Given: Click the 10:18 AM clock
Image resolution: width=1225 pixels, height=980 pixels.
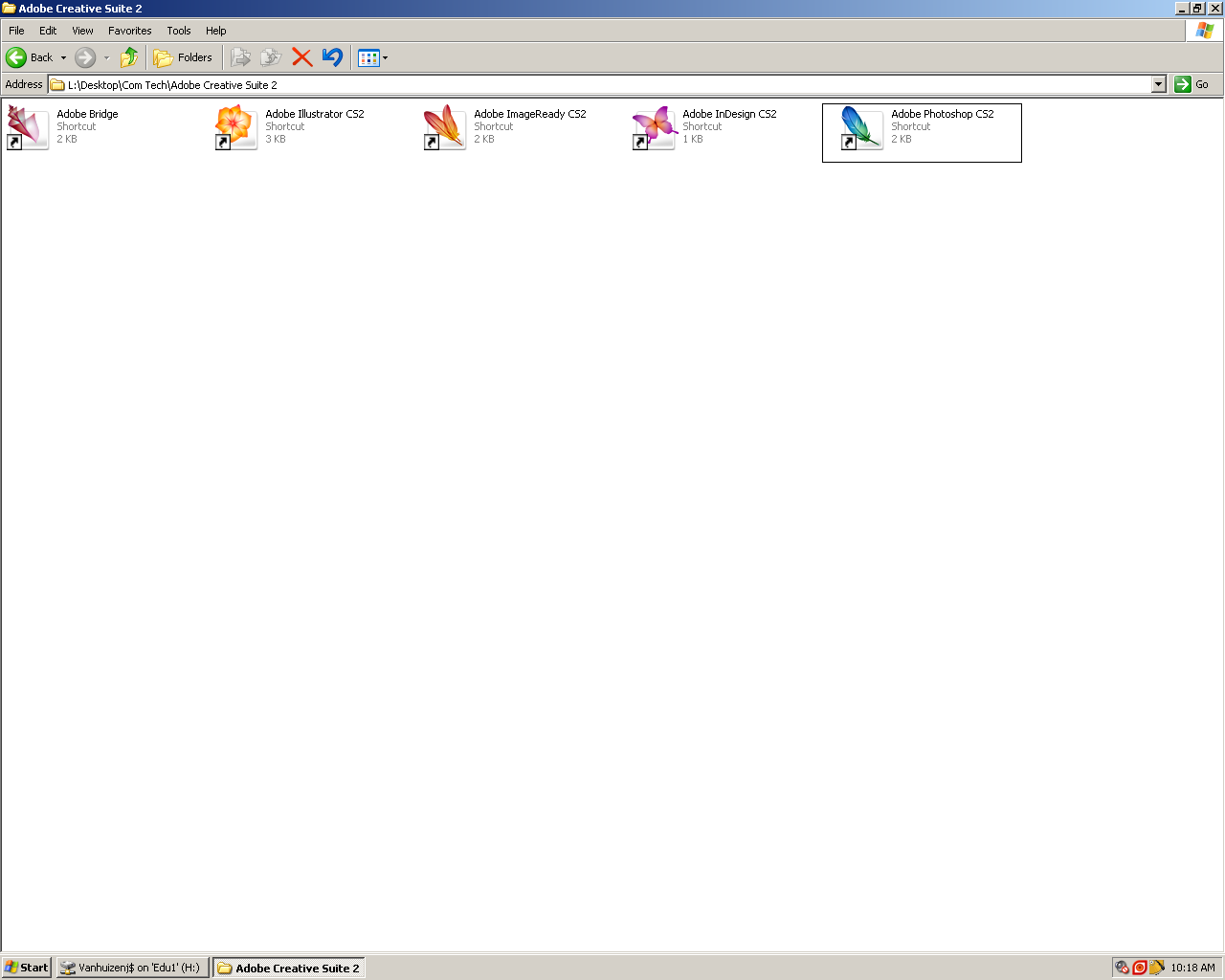Looking at the screenshot, I should (1192, 968).
